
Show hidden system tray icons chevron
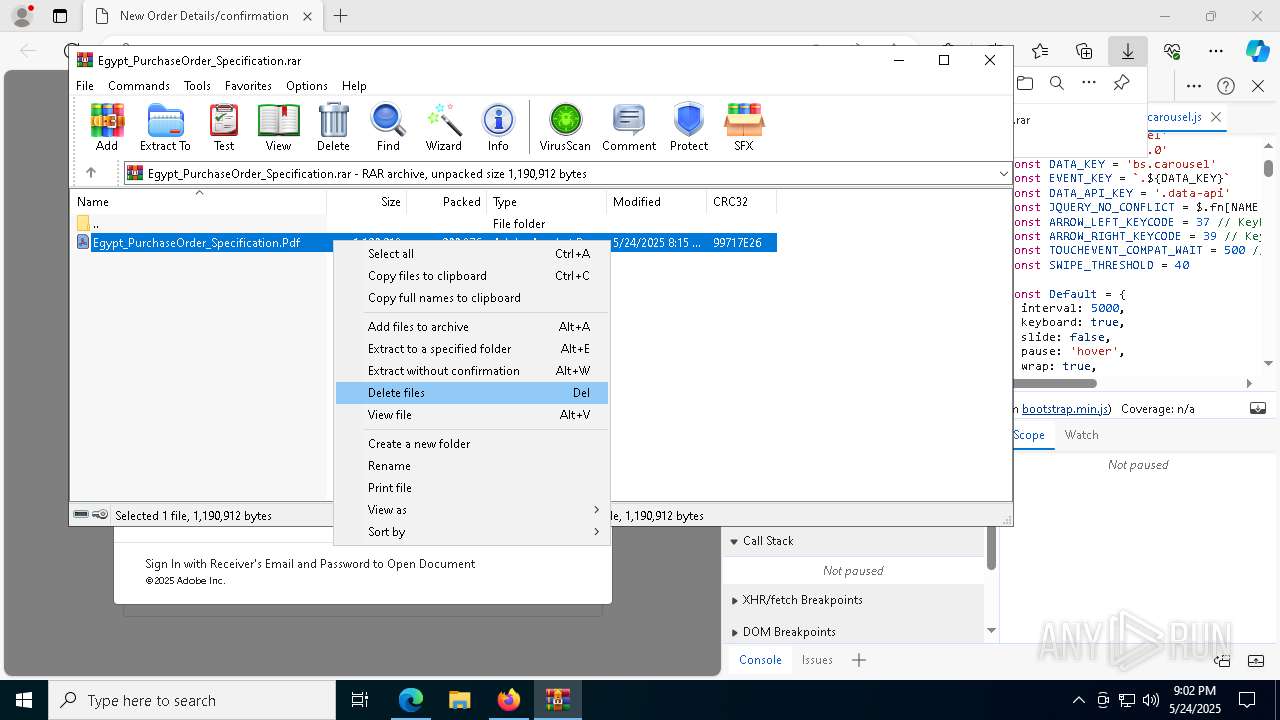pos(1078,700)
